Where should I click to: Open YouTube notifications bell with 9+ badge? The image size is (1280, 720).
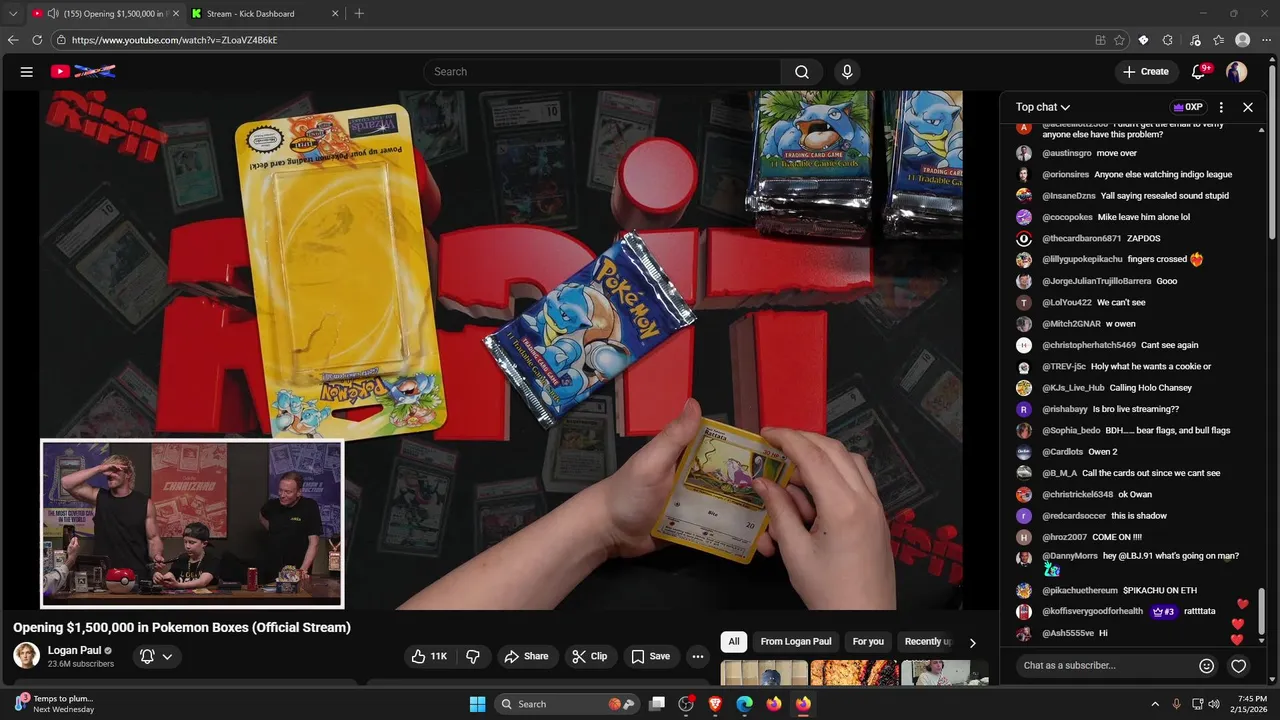coord(1199,71)
